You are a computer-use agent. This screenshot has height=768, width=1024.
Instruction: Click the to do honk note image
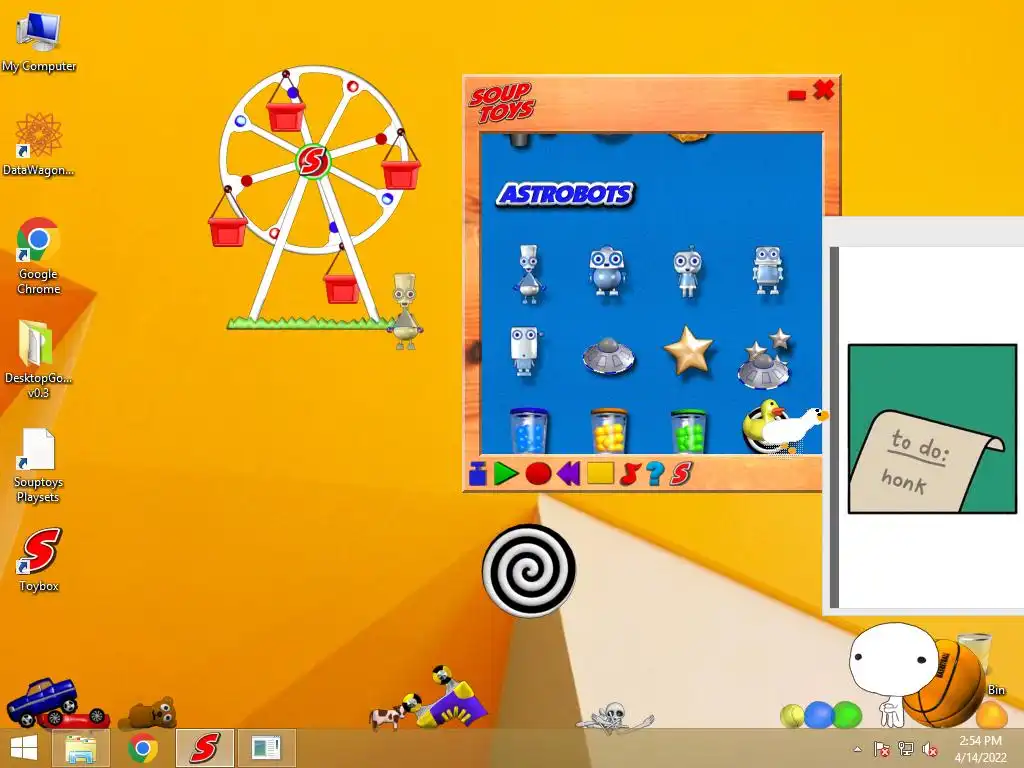coord(932,428)
